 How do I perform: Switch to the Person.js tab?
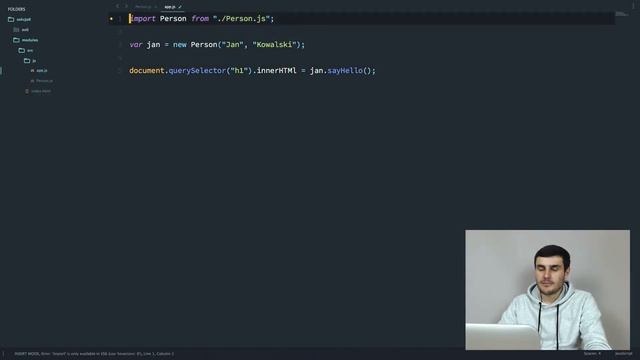pyautogui.click(x=143, y=7)
